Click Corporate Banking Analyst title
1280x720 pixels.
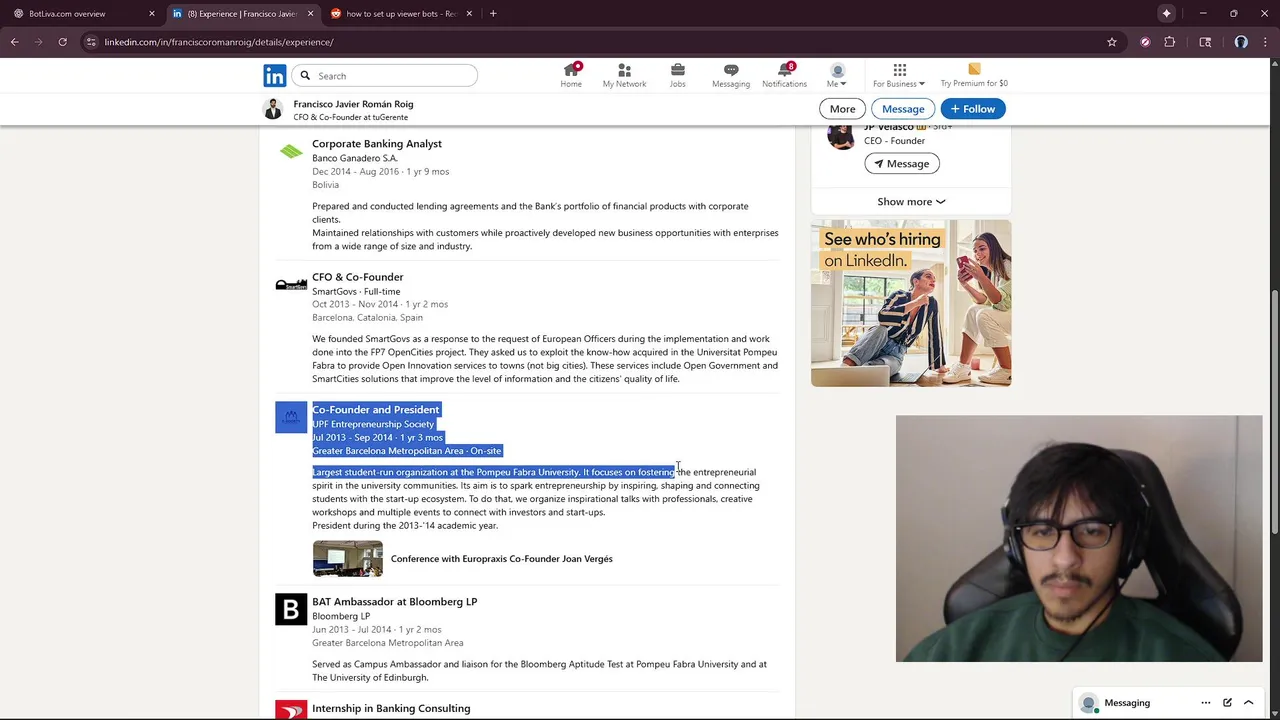click(x=377, y=144)
